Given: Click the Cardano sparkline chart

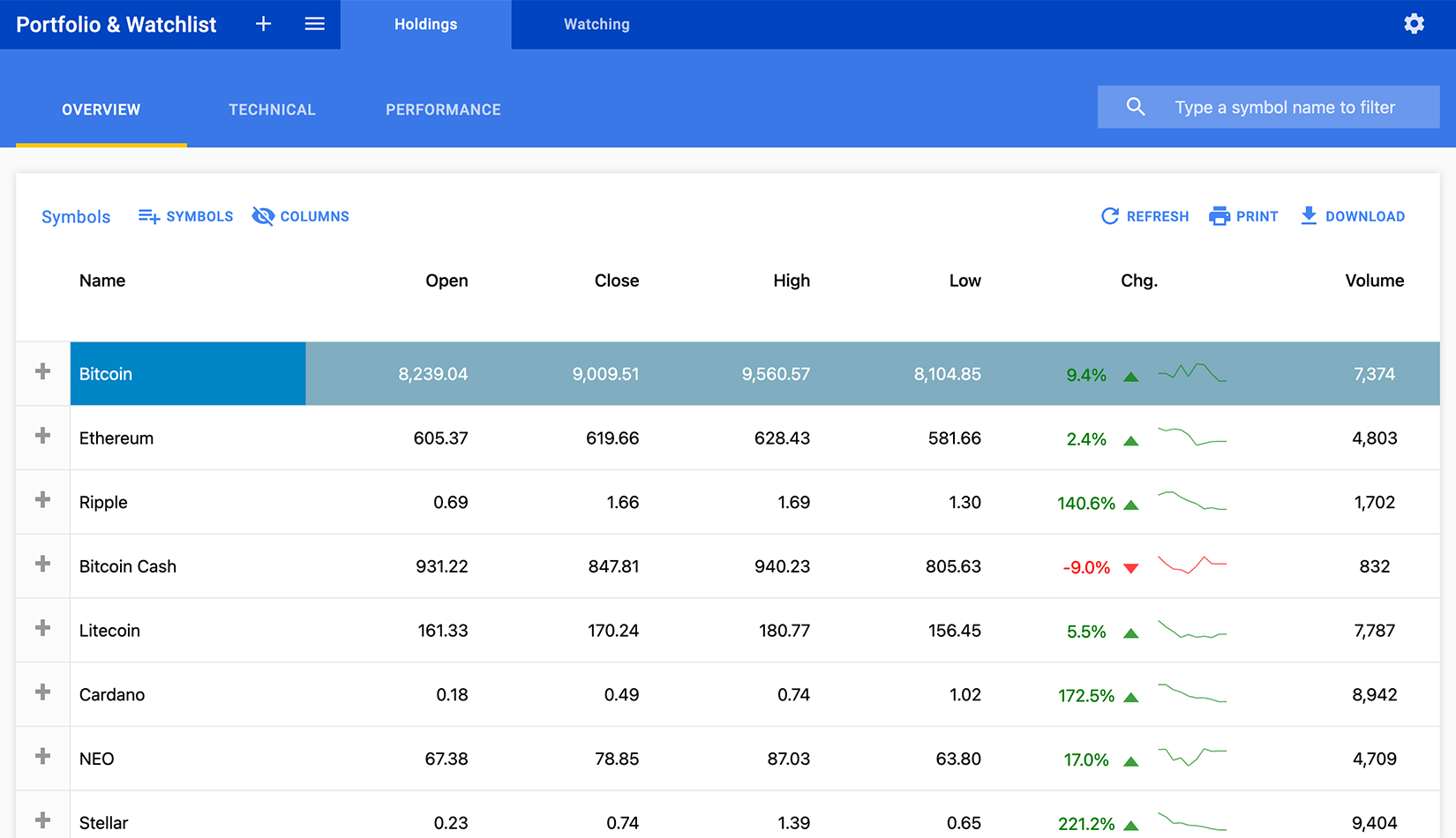Looking at the screenshot, I should coord(1192,692).
